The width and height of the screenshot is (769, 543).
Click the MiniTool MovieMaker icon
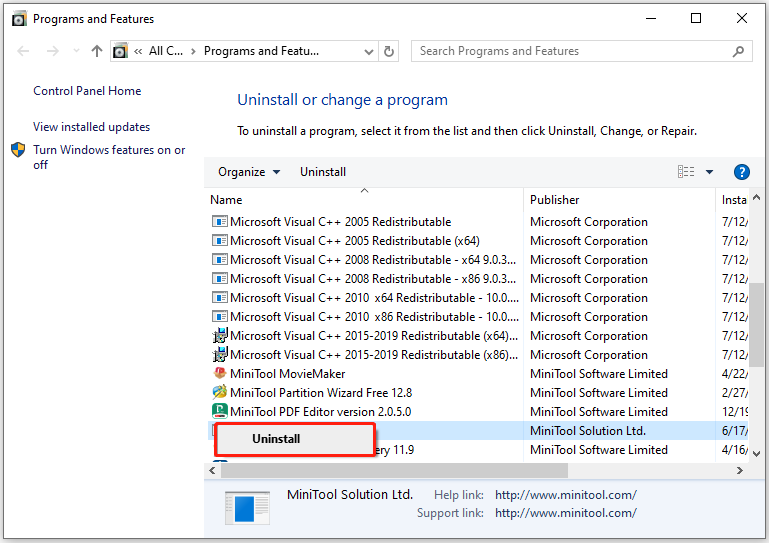pyautogui.click(x=220, y=373)
